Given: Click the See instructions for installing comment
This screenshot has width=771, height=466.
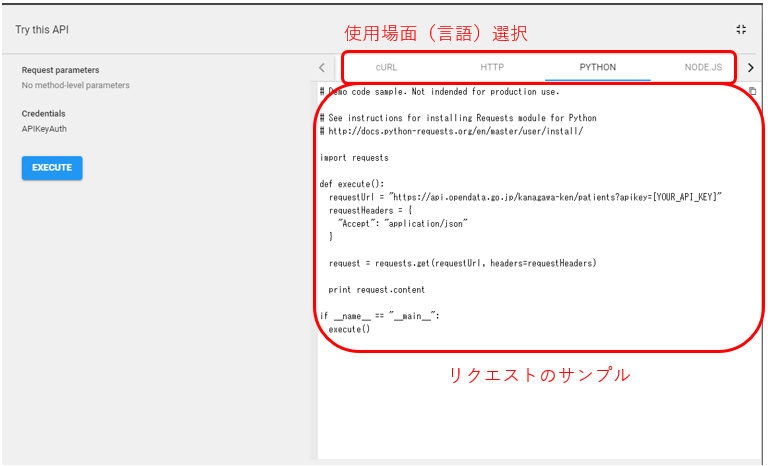Looking at the screenshot, I should click(458, 118).
